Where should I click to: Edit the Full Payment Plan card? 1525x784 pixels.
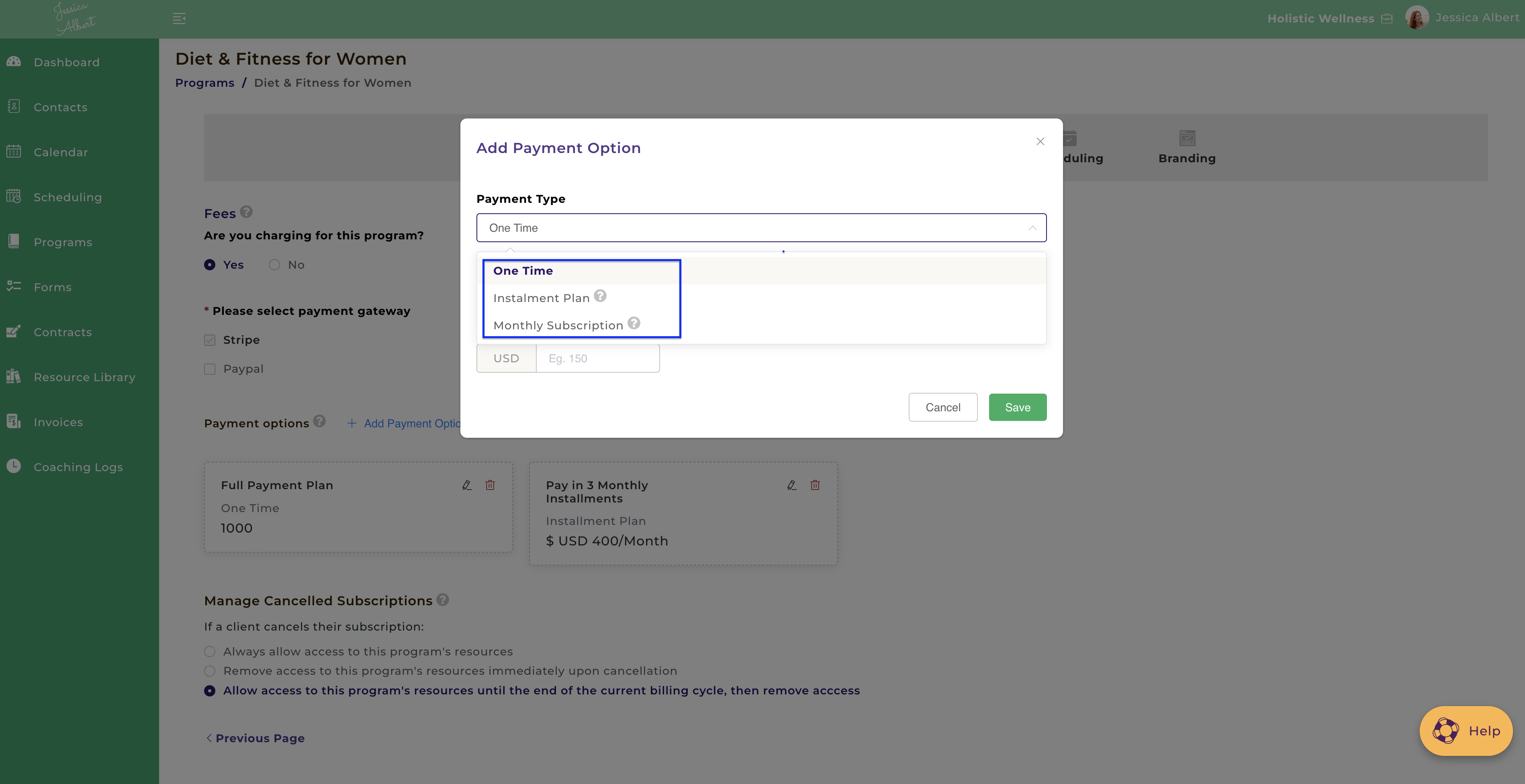pyautogui.click(x=466, y=485)
